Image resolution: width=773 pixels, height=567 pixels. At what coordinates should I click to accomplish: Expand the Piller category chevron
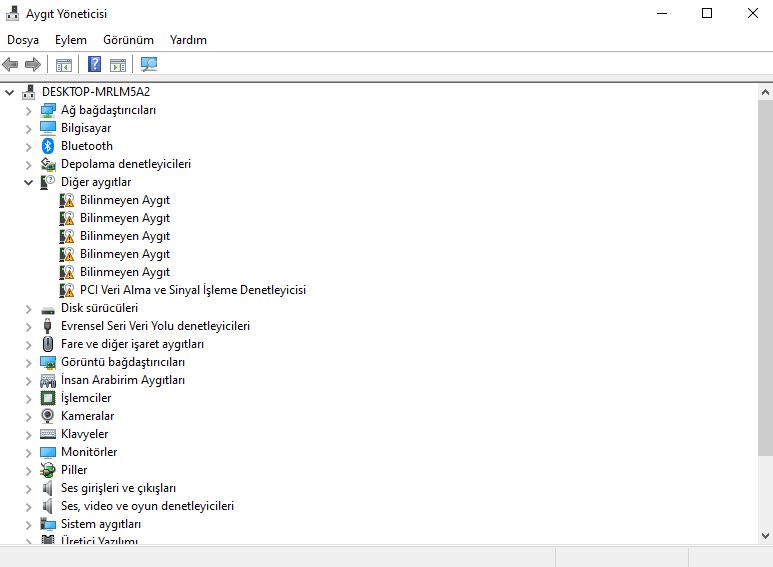pyautogui.click(x=29, y=470)
